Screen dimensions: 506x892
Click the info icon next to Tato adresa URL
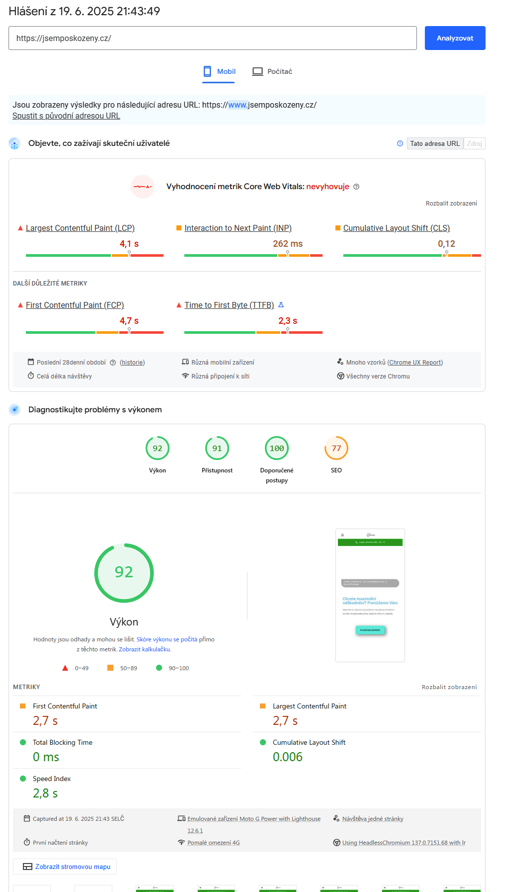pos(400,143)
